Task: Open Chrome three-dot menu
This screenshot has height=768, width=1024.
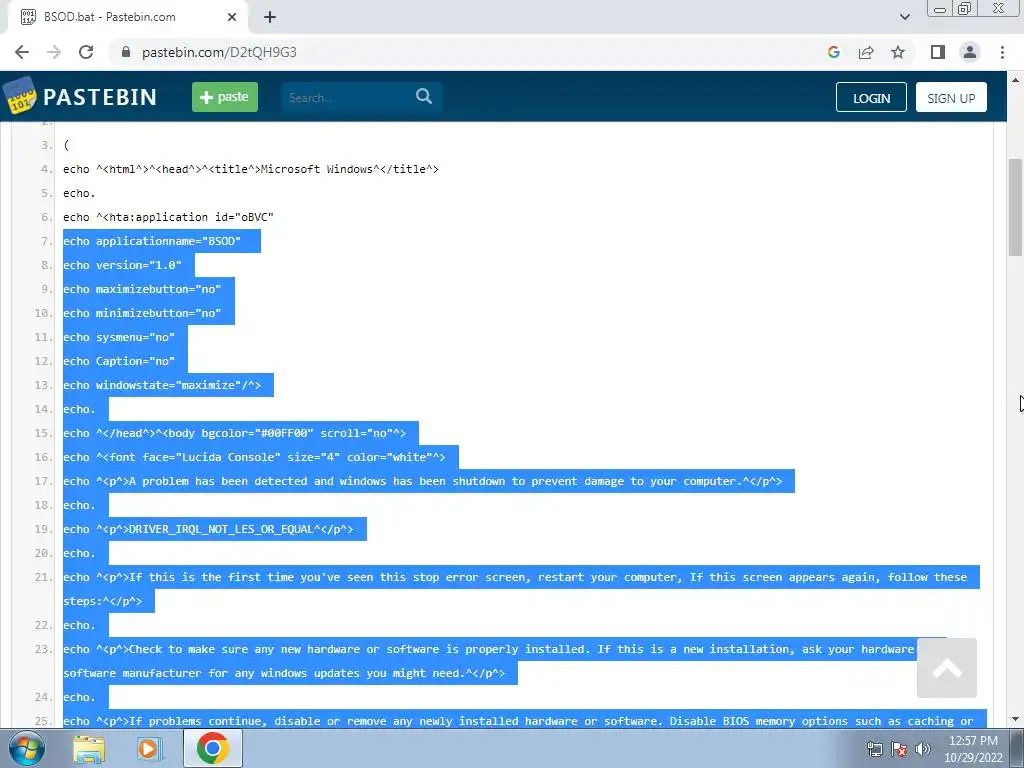Action: 1002,52
